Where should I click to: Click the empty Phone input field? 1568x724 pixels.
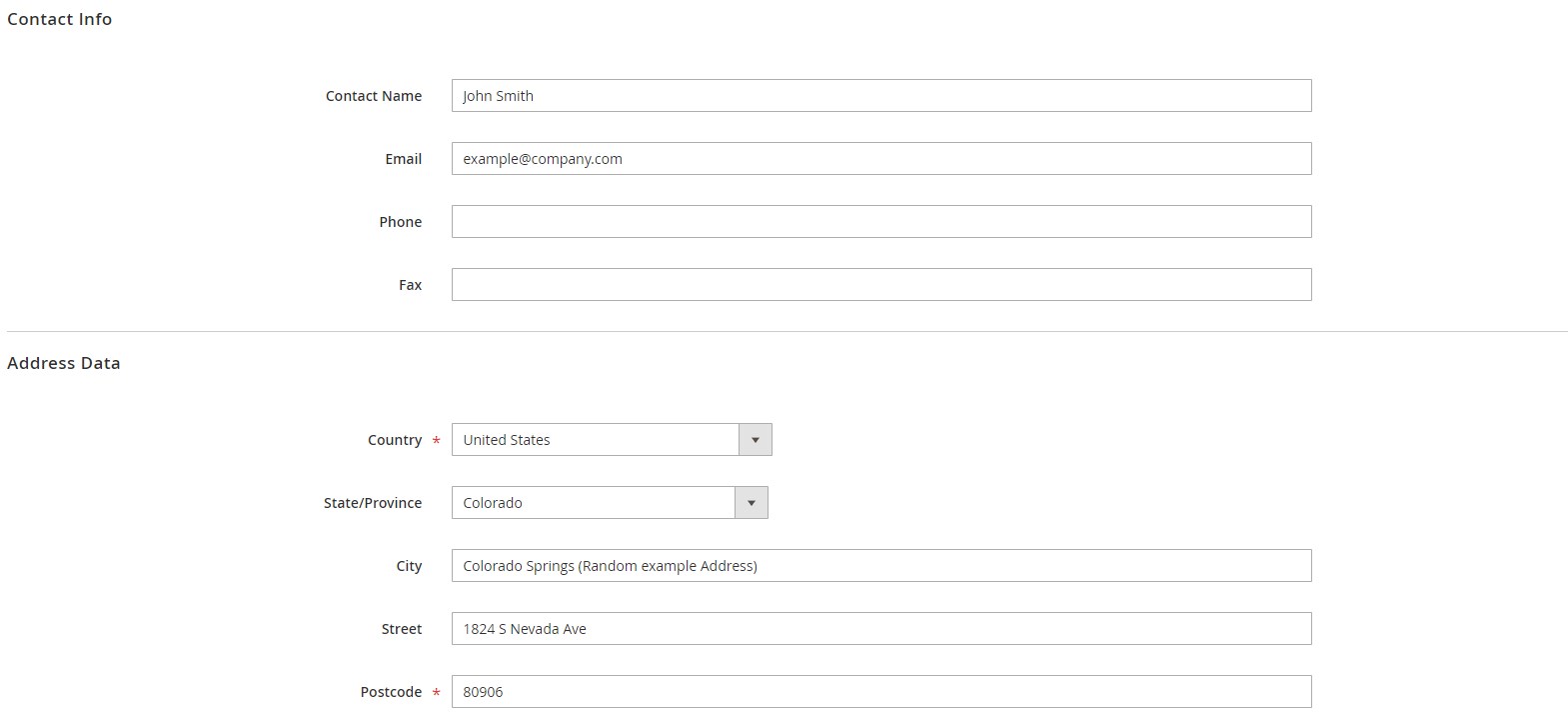880,222
